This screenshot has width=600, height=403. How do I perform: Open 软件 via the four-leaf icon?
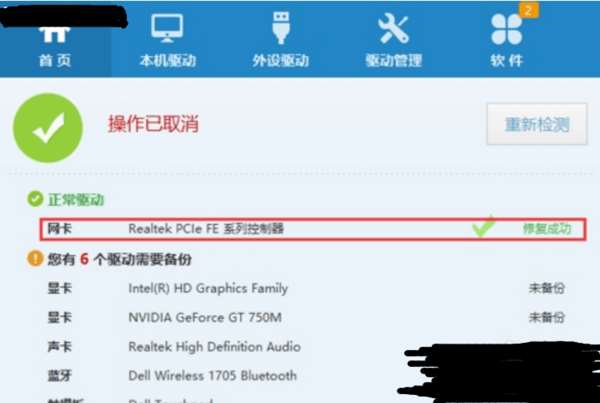(x=506, y=29)
